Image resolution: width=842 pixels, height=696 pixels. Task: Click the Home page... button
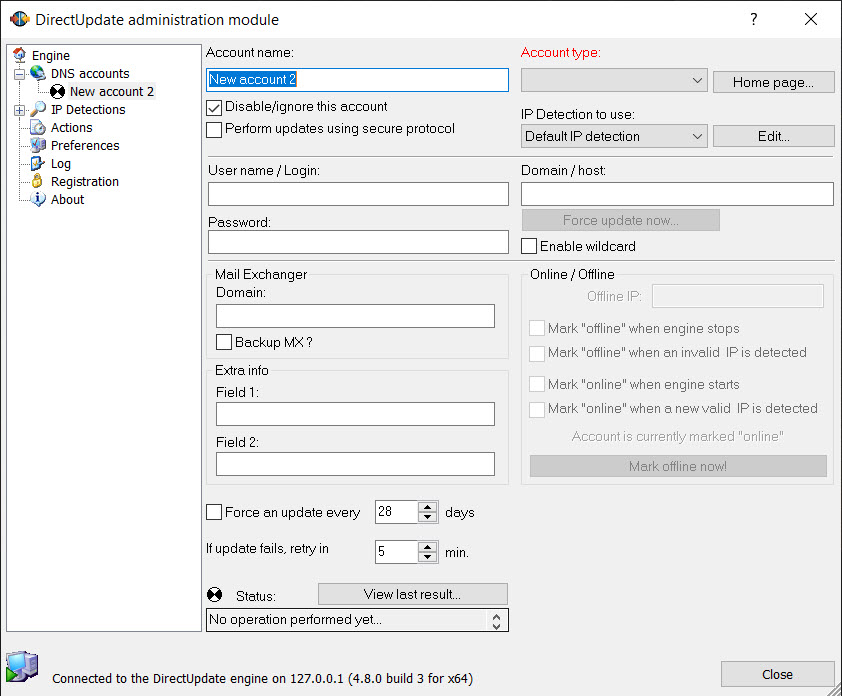click(x=773, y=82)
